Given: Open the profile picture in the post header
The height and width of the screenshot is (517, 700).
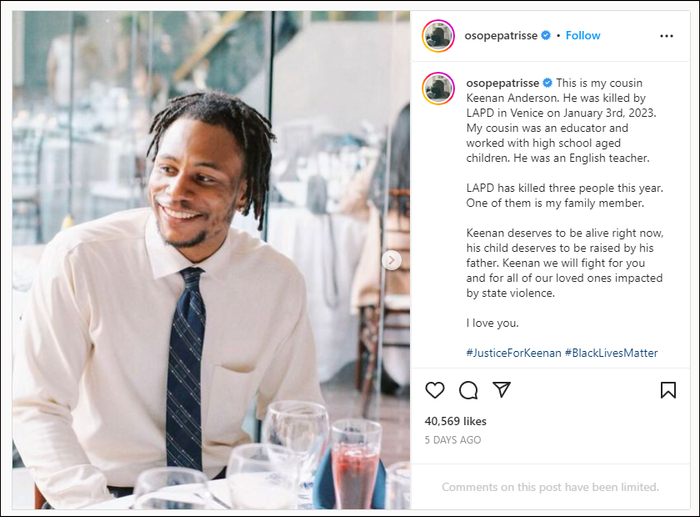Looking at the screenshot, I should click(438, 35).
